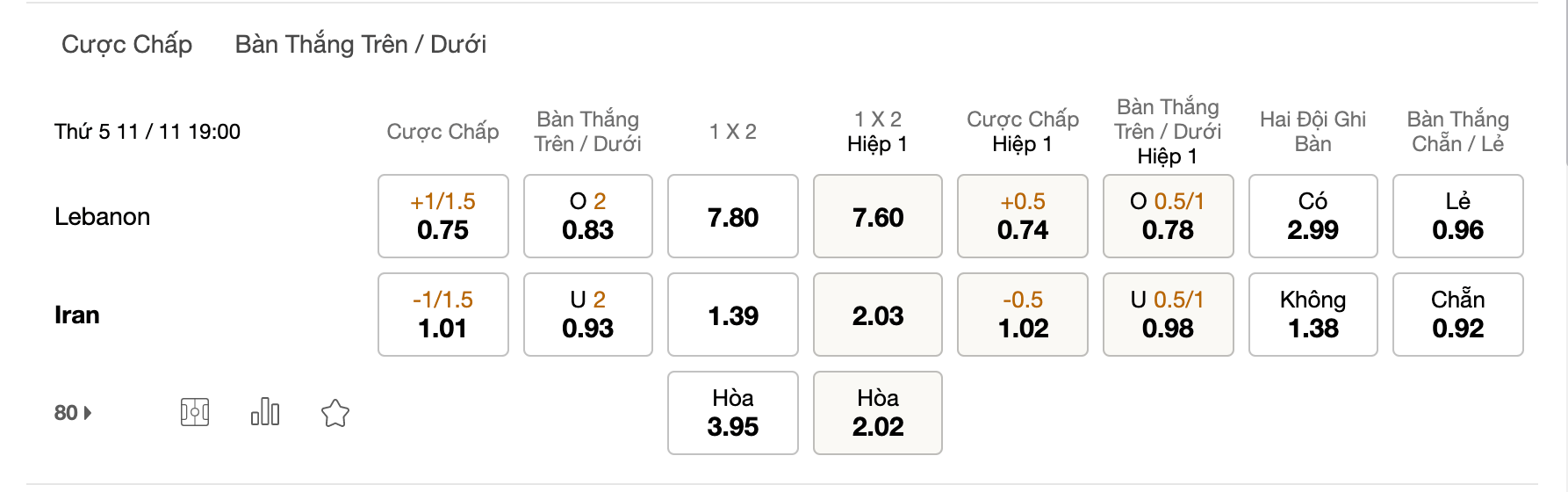Image resolution: width=1568 pixels, height=492 pixels.
Task: Bet Lebanon win 1X2 at 7.80
Action: tap(733, 216)
